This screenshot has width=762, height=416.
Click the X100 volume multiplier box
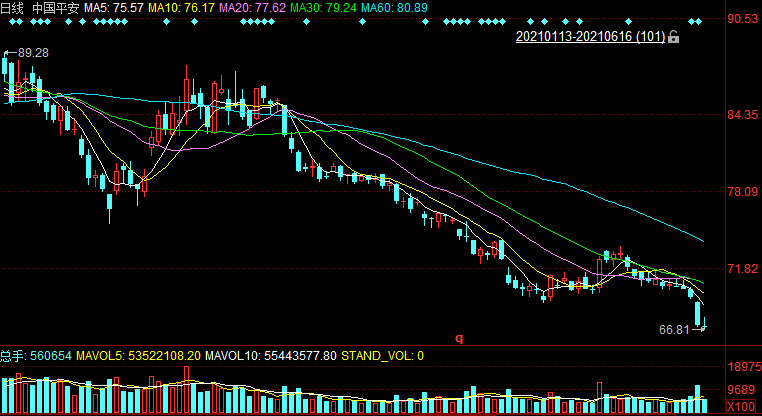point(742,407)
